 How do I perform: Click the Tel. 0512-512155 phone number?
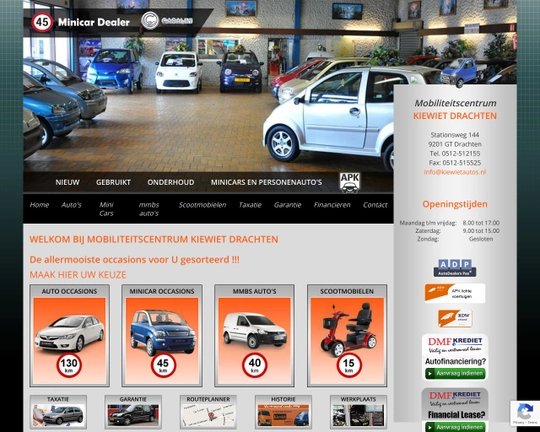[455, 154]
